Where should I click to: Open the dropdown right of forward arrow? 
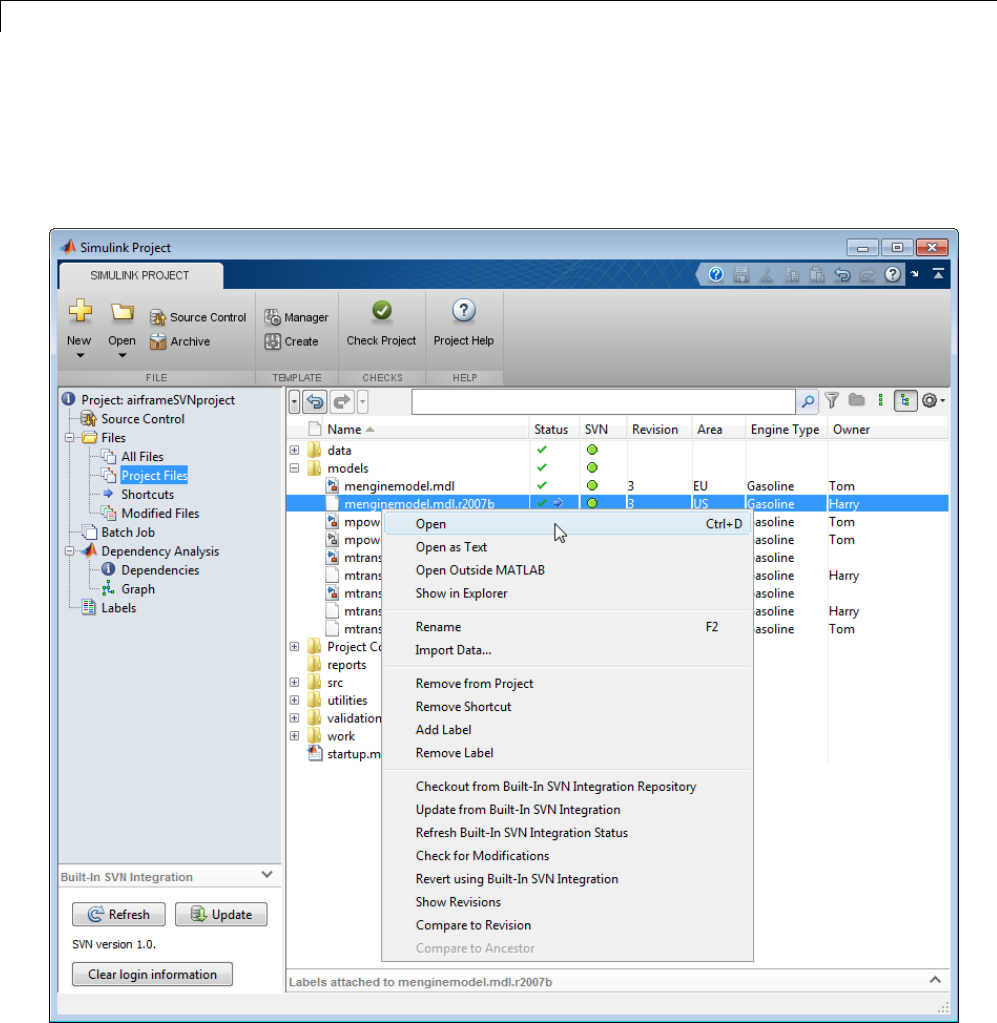coord(363,402)
